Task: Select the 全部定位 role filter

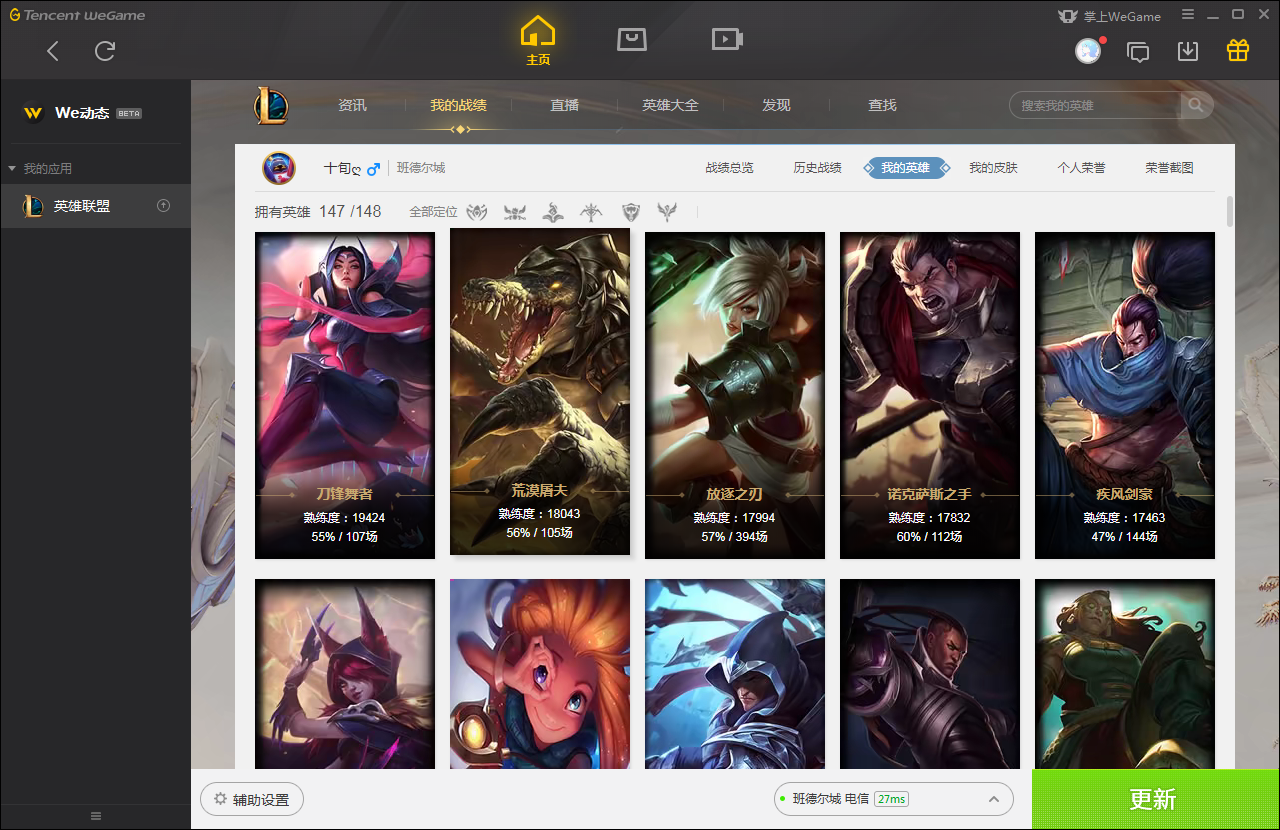Action: [433, 212]
